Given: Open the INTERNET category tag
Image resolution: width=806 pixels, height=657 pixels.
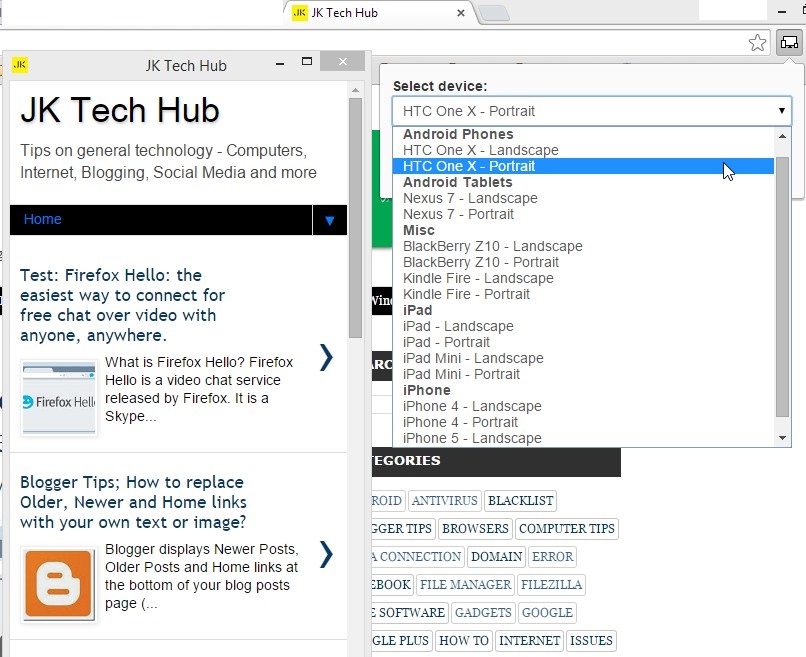Looking at the screenshot, I should (529, 641).
